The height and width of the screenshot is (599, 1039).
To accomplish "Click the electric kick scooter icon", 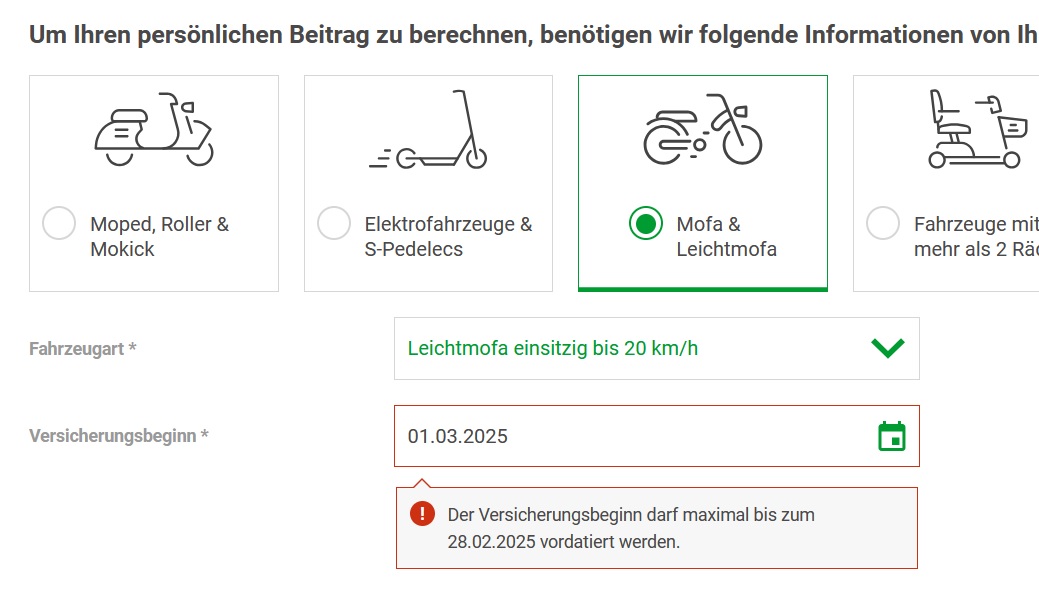I will click(428, 130).
